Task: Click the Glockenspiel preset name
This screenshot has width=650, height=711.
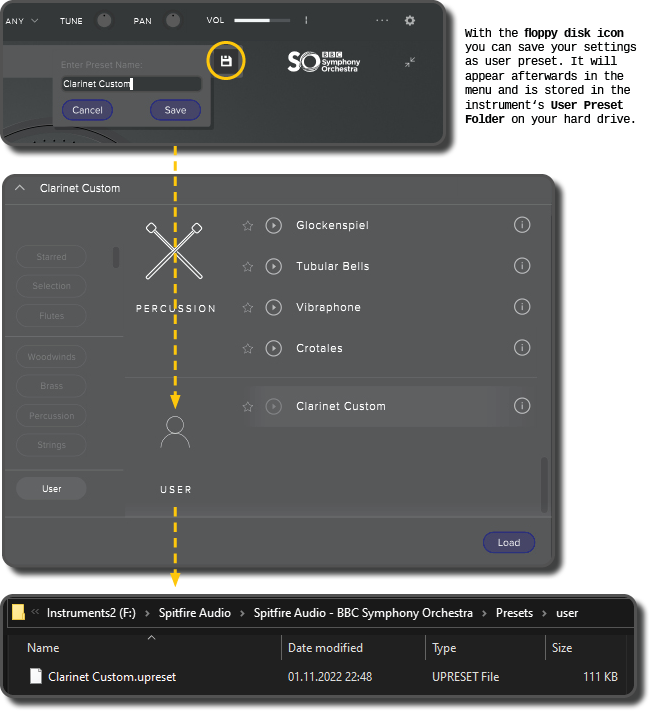Action: pos(332,225)
